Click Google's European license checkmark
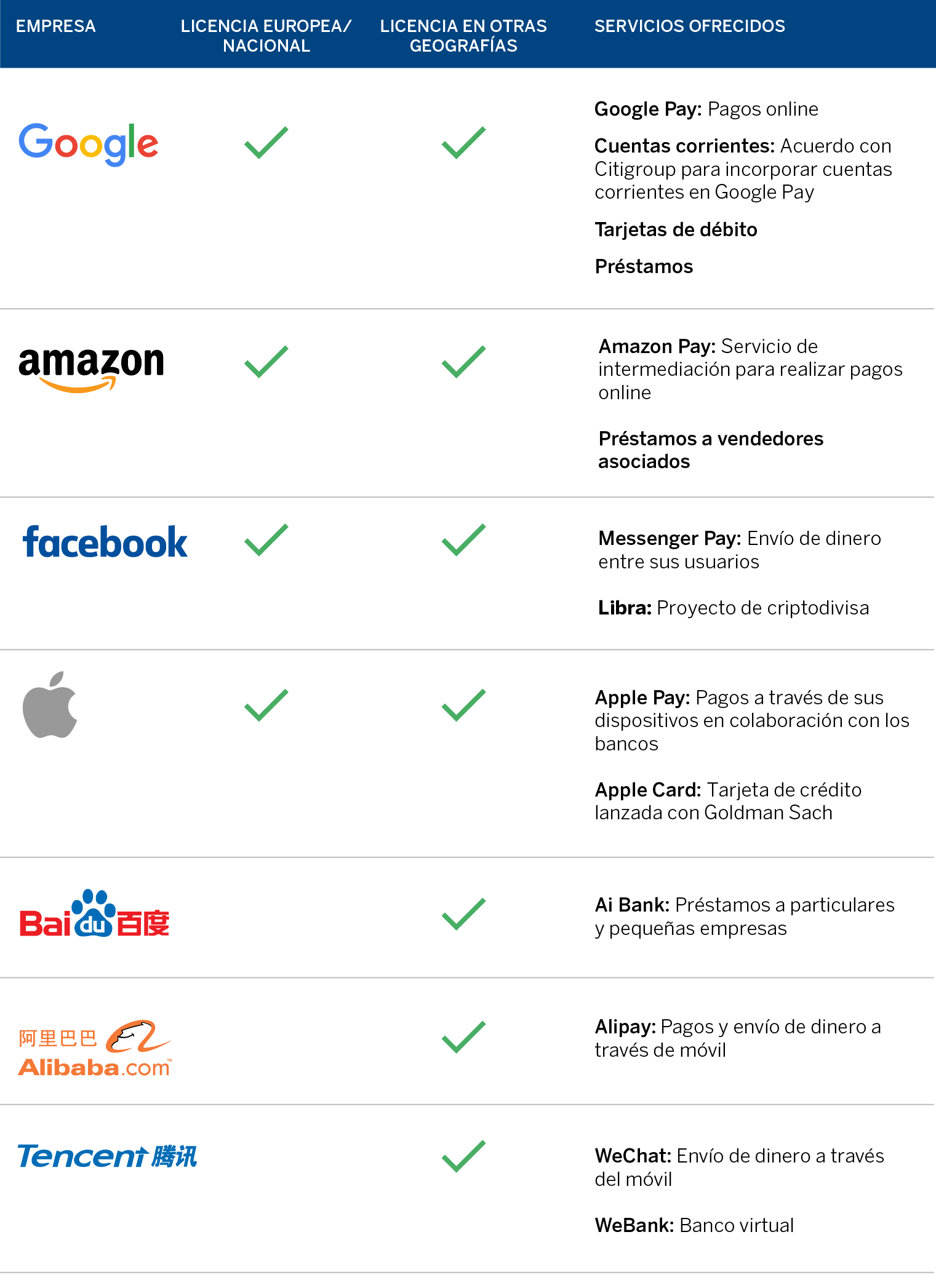Image resolution: width=936 pixels, height=1288 pixels. click(266, 143)
